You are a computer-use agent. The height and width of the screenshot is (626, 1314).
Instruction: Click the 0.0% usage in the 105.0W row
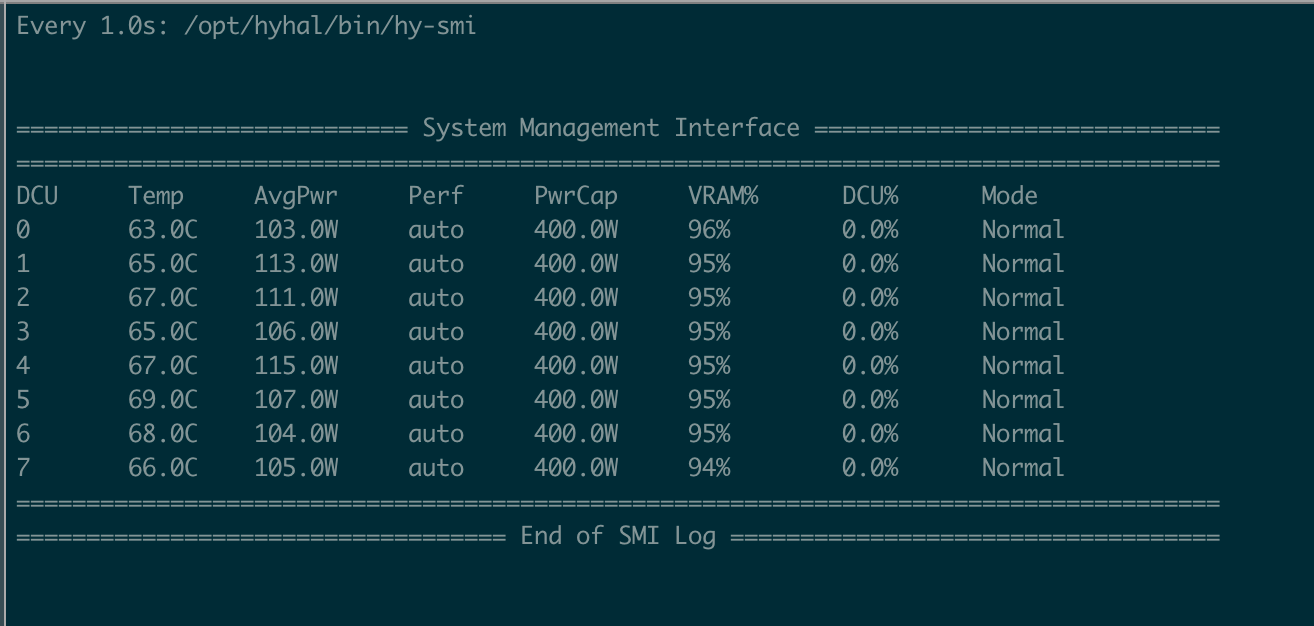[870, 468]
